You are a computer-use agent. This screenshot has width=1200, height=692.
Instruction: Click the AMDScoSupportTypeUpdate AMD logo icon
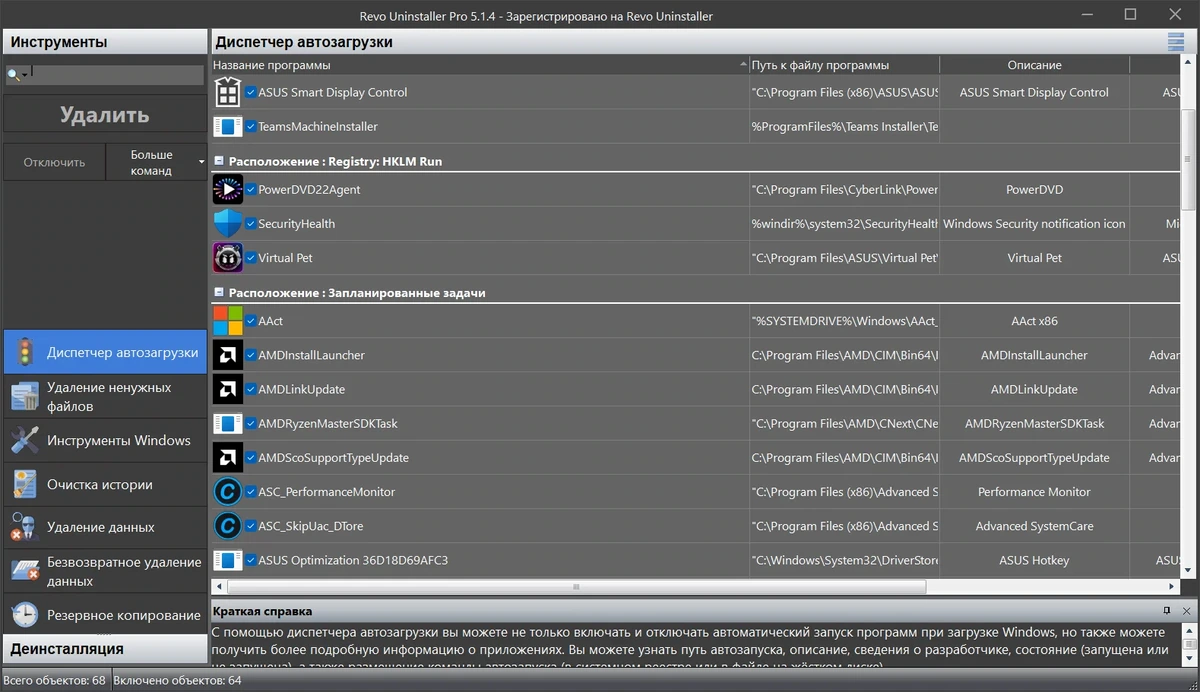click(x=228, y=458)
